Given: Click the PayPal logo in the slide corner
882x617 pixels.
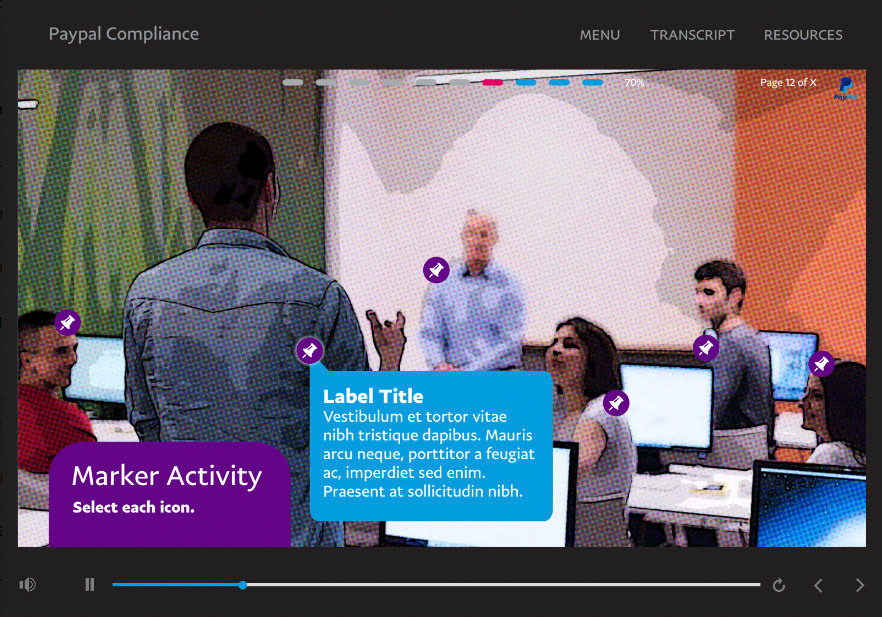Looking at the screenshot, I should [x=845, y=88].
